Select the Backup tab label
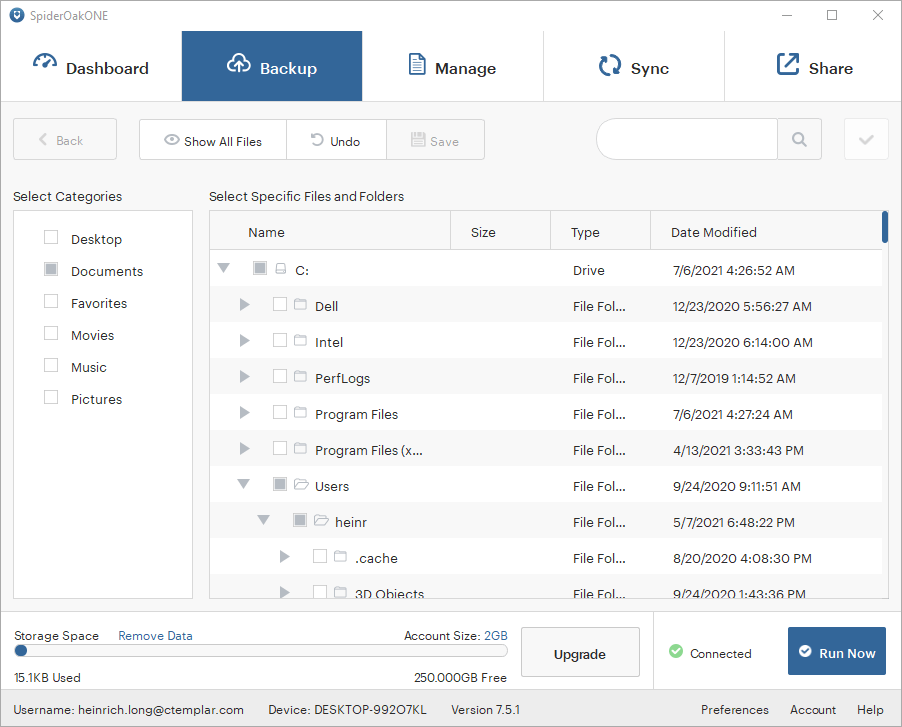902x727 pixels. pyautogui.click(x=288, y=68)
